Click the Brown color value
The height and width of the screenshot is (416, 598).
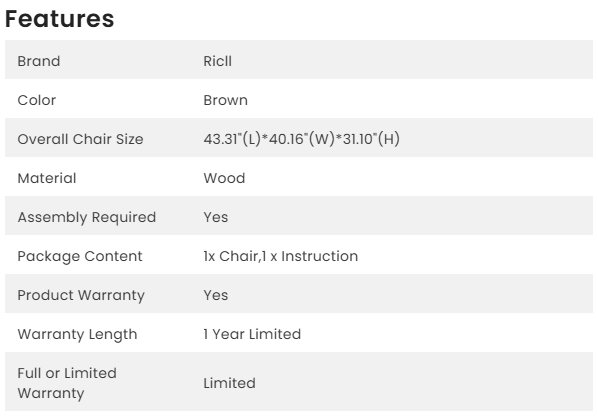tap(225, 100)
